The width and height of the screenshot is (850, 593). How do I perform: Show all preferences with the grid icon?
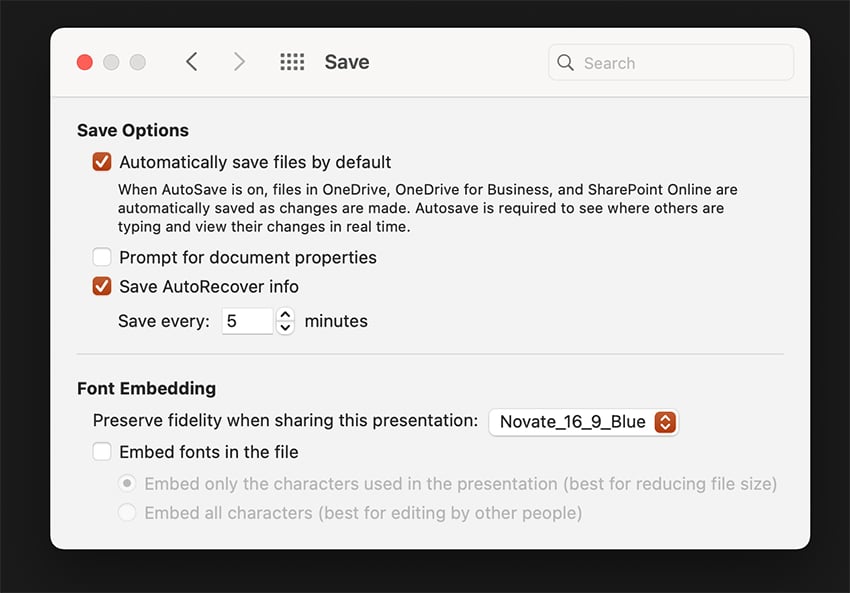tap(292, 62)
